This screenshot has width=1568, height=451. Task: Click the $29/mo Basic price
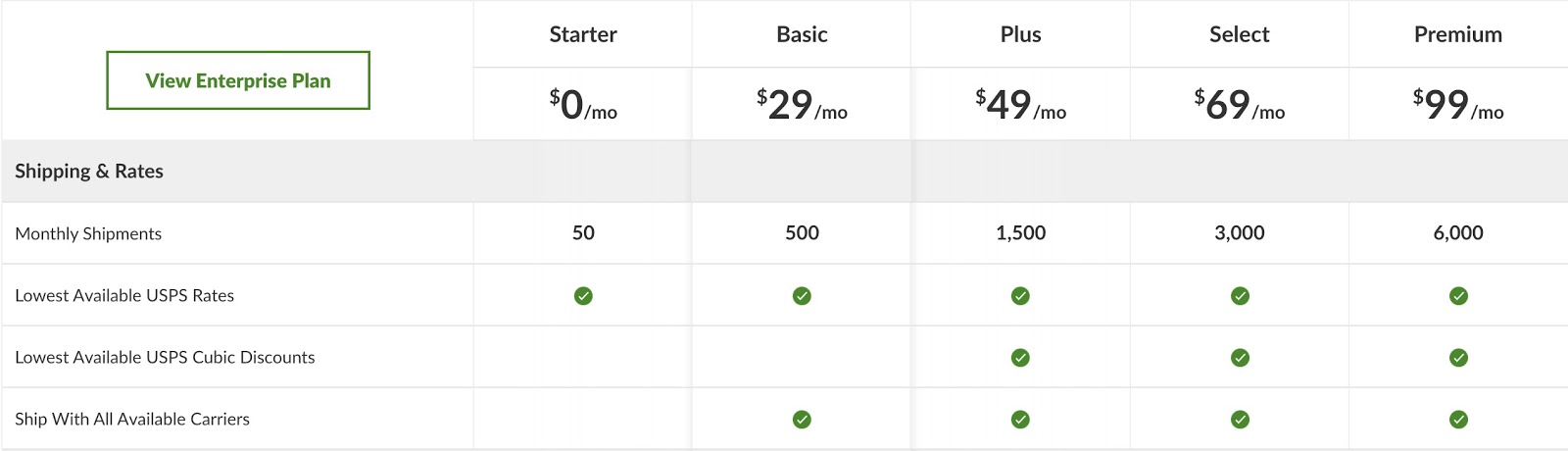pos(802,105)
